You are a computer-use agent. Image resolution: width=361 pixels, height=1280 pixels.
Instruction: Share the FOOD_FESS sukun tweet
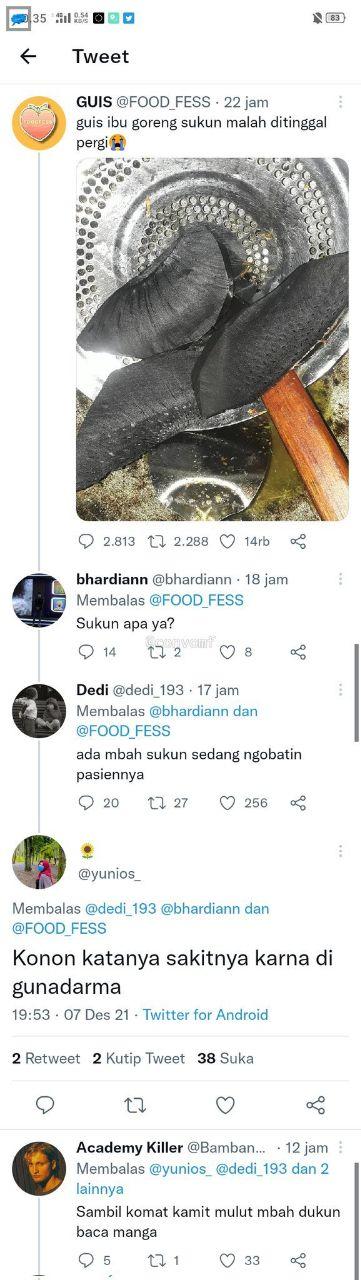tap(298, 541)
